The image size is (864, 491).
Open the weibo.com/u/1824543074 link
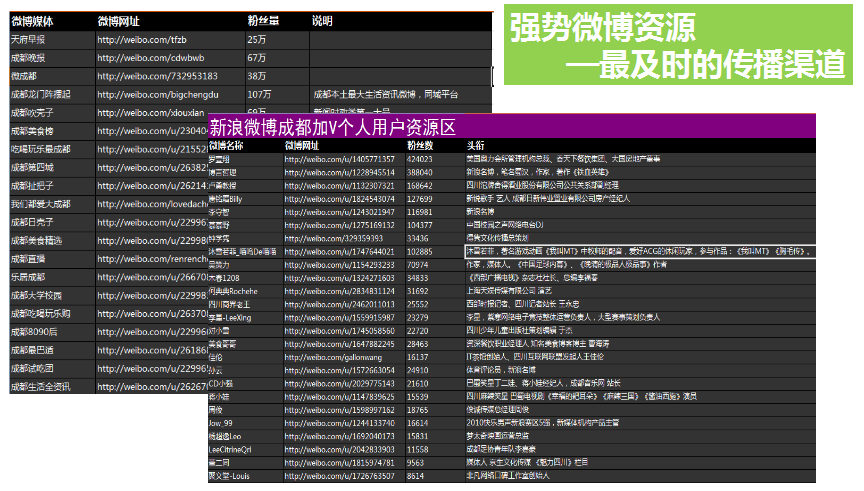pyautogui.click(x=339, y=199)
